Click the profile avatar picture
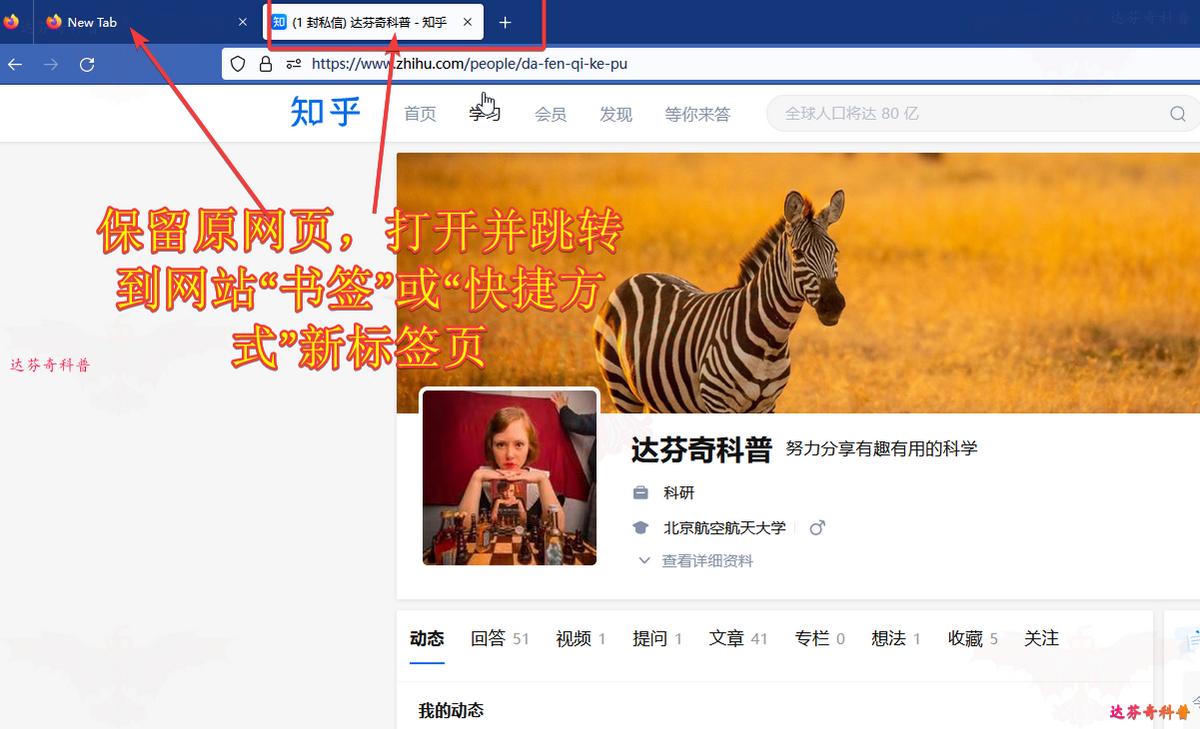 (509, 477)
